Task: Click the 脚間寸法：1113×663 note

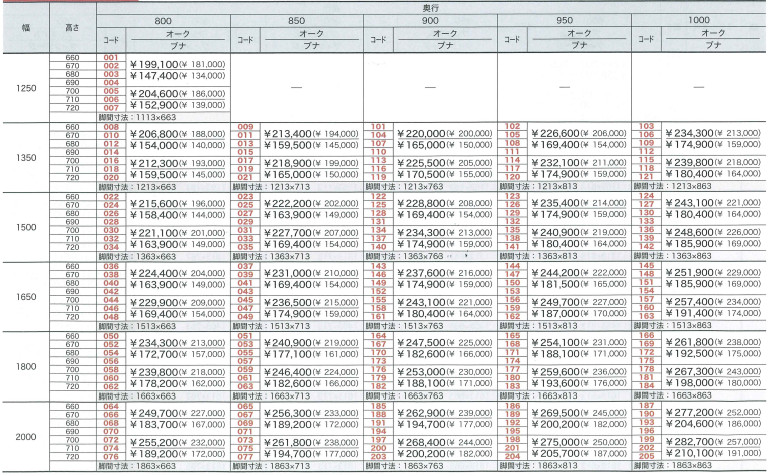Action: (138, 116)
